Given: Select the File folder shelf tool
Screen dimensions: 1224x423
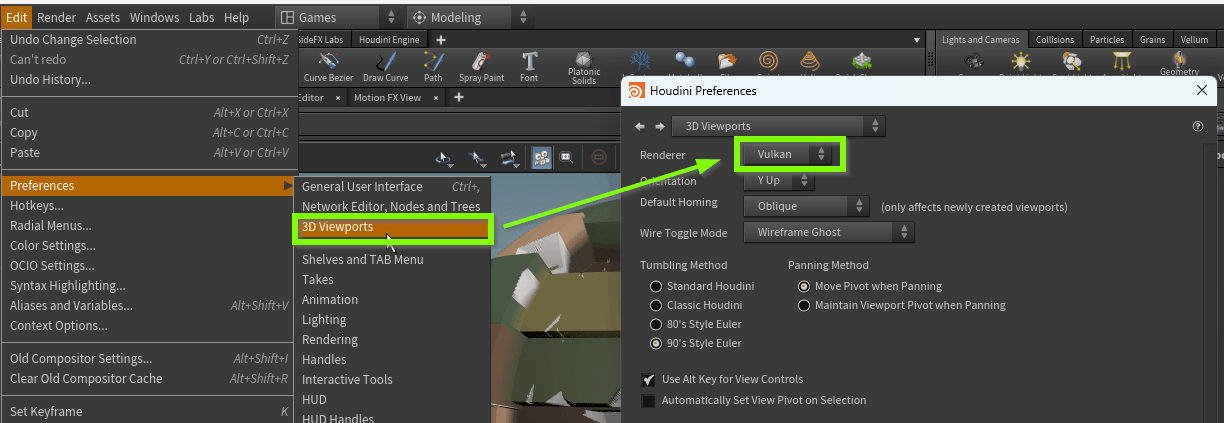Looking at the screenshot, I should [727, 62].
